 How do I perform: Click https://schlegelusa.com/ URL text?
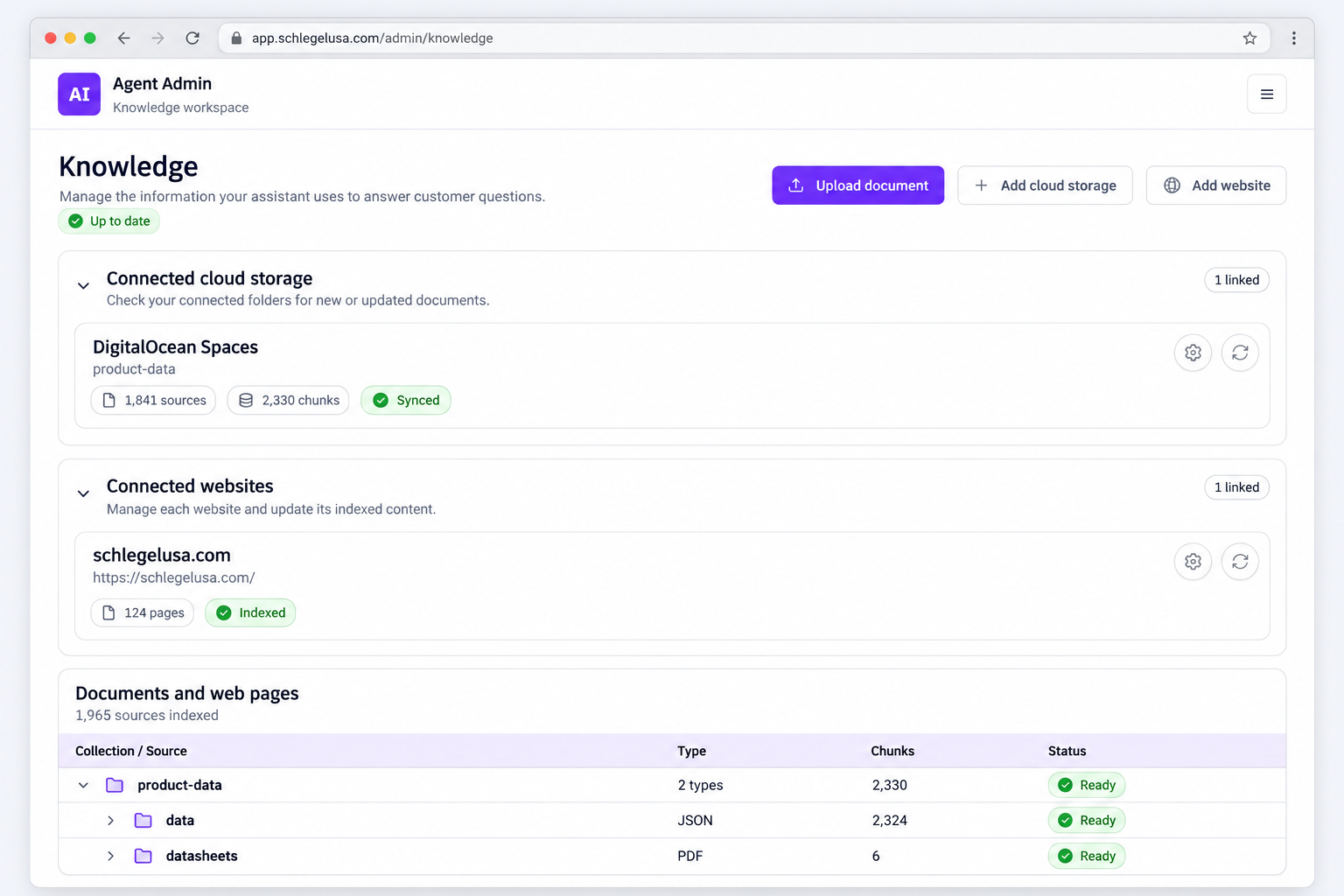[174, 577]
